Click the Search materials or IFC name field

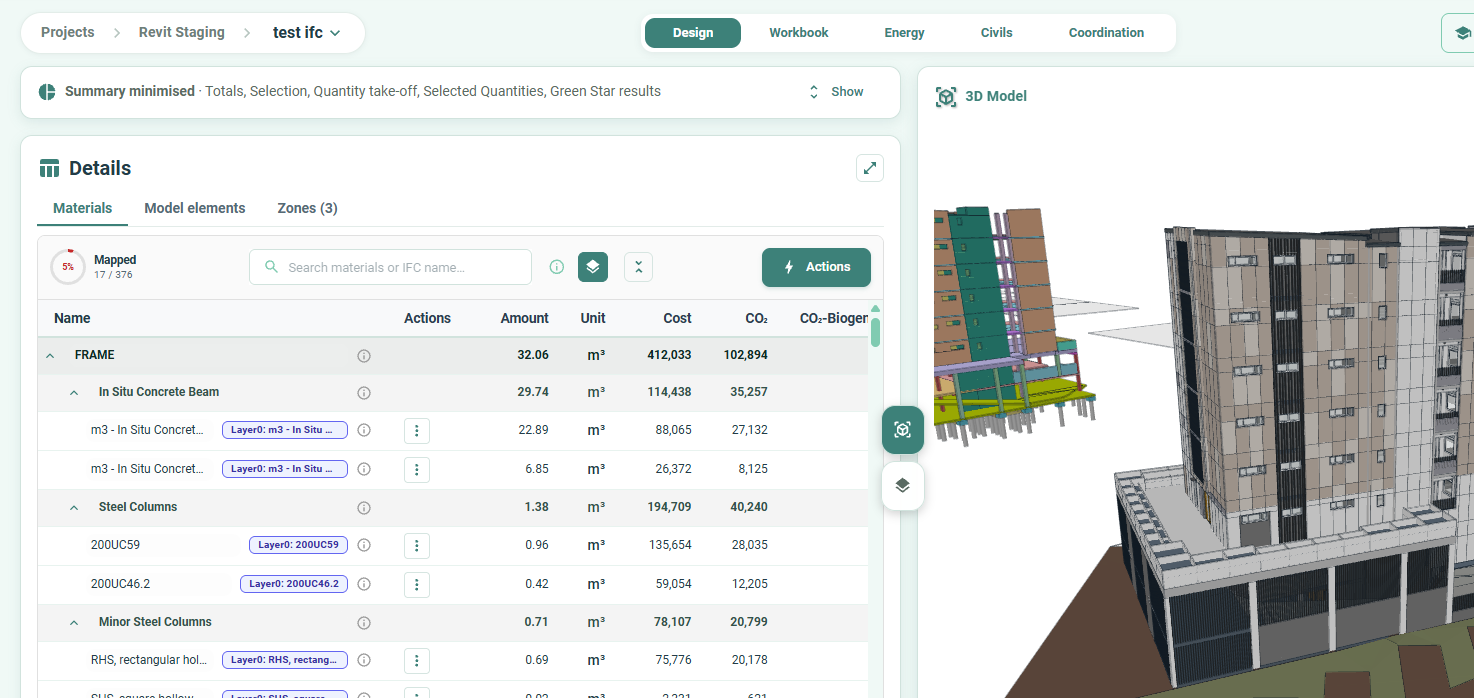click(x=390, y=267)
